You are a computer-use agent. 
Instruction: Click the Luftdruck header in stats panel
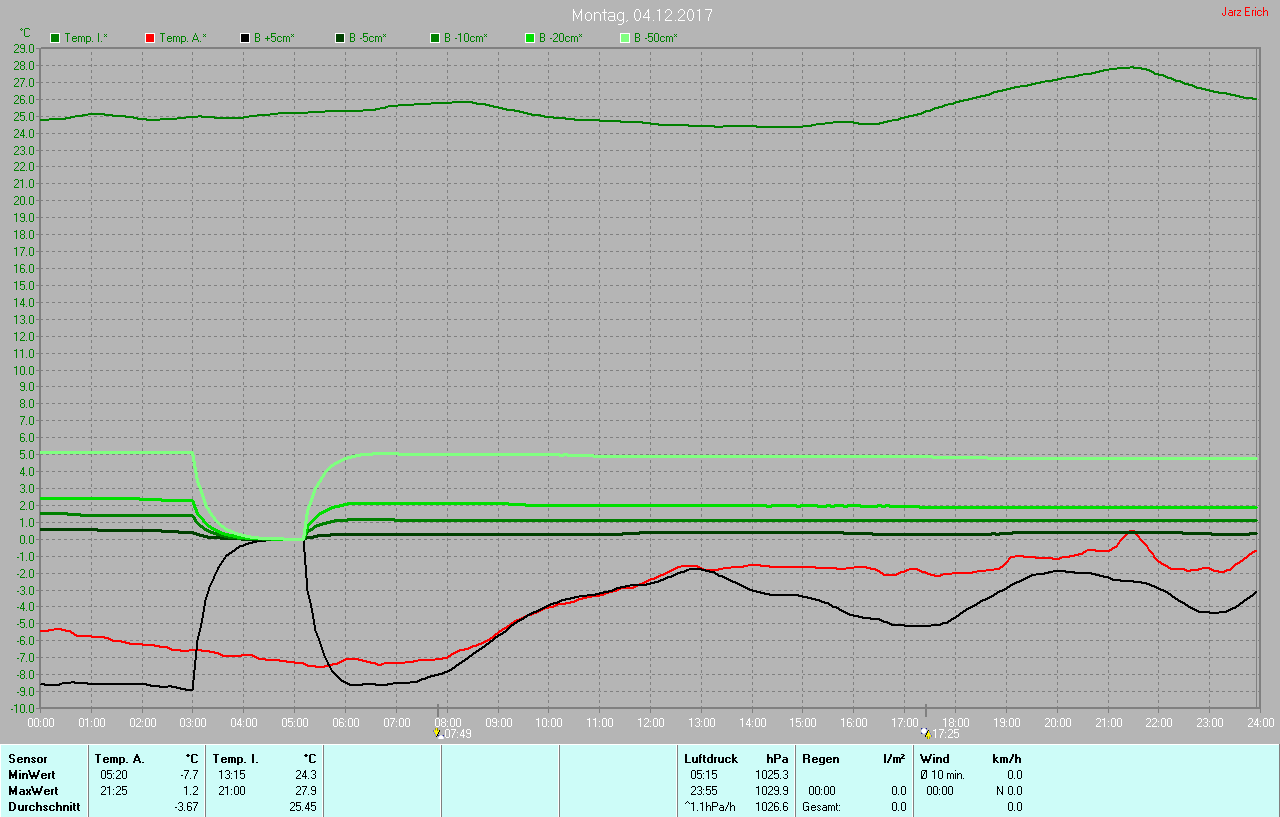click(710, 759)
